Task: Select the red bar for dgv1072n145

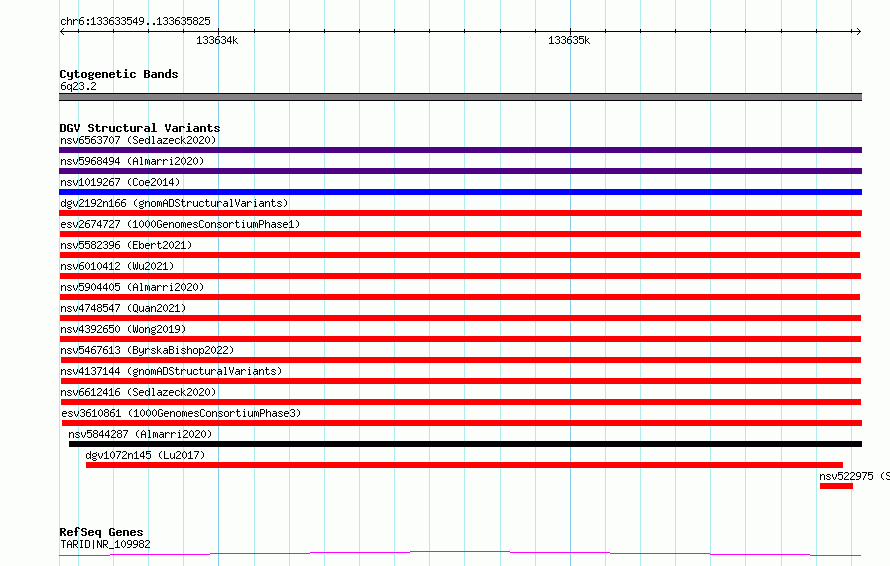Action: click(x=464, y=465)
